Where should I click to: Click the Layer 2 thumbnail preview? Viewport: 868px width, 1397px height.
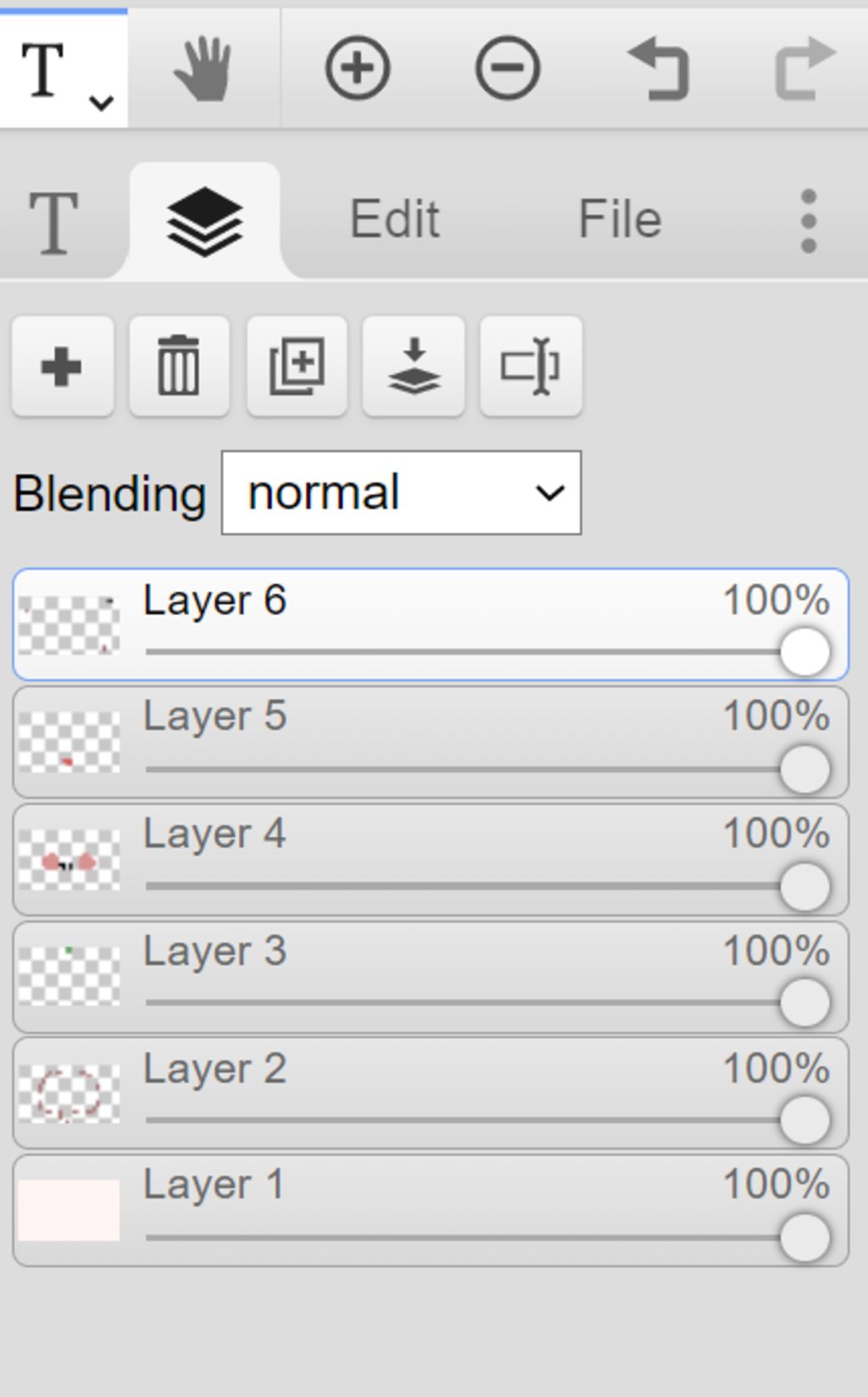click(x=69, y=1094)
